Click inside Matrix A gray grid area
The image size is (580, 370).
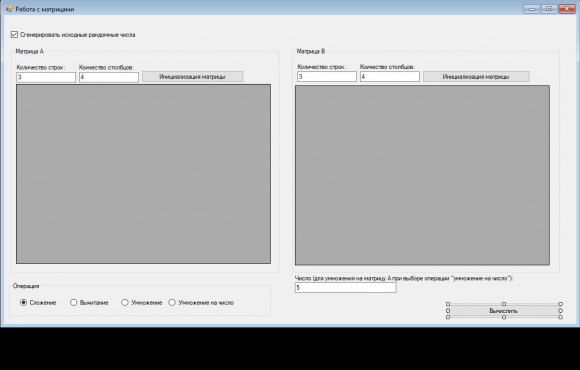[143, 174]
